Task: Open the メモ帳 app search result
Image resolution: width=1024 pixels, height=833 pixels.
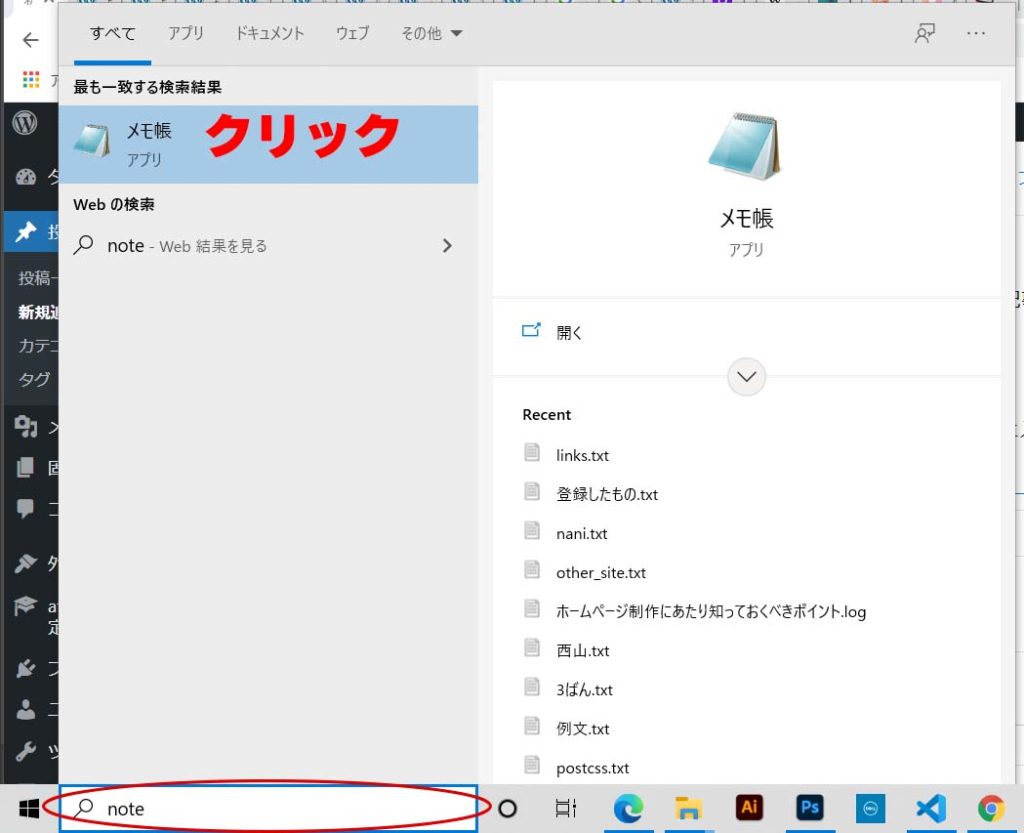Action: tap(150, 144)
